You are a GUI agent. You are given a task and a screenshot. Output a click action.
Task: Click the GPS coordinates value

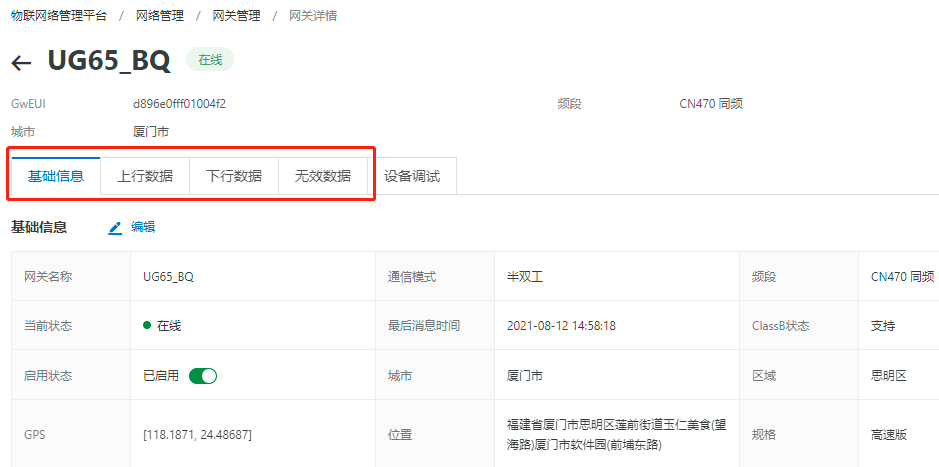[197, 435]
